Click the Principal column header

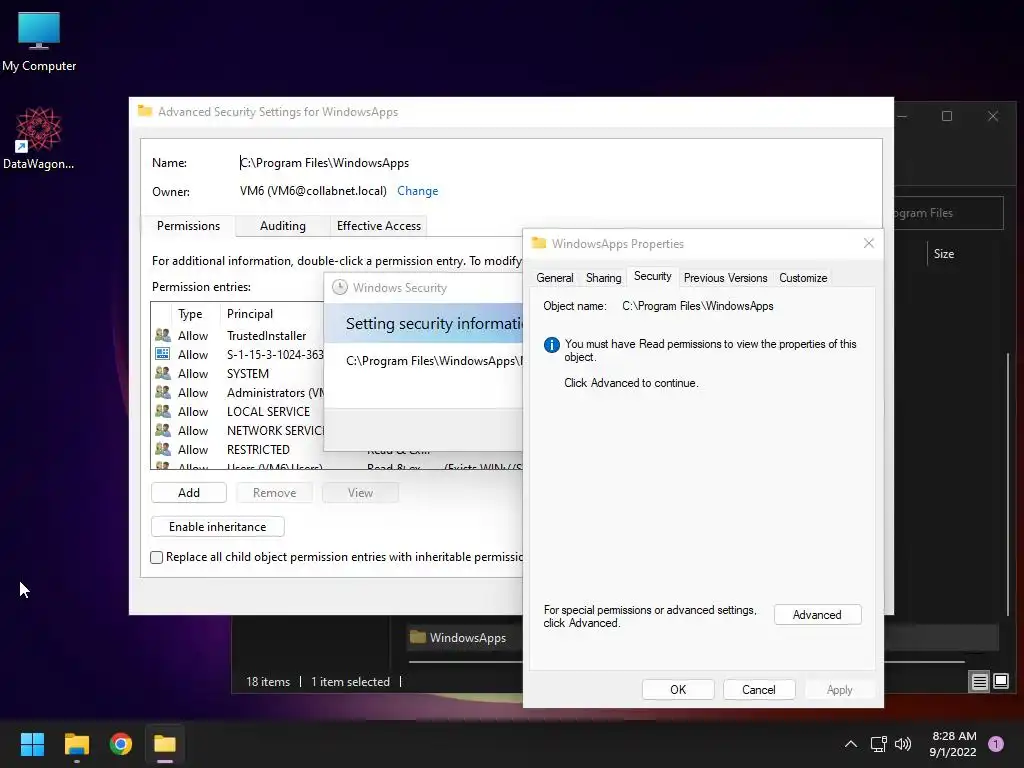249,314
